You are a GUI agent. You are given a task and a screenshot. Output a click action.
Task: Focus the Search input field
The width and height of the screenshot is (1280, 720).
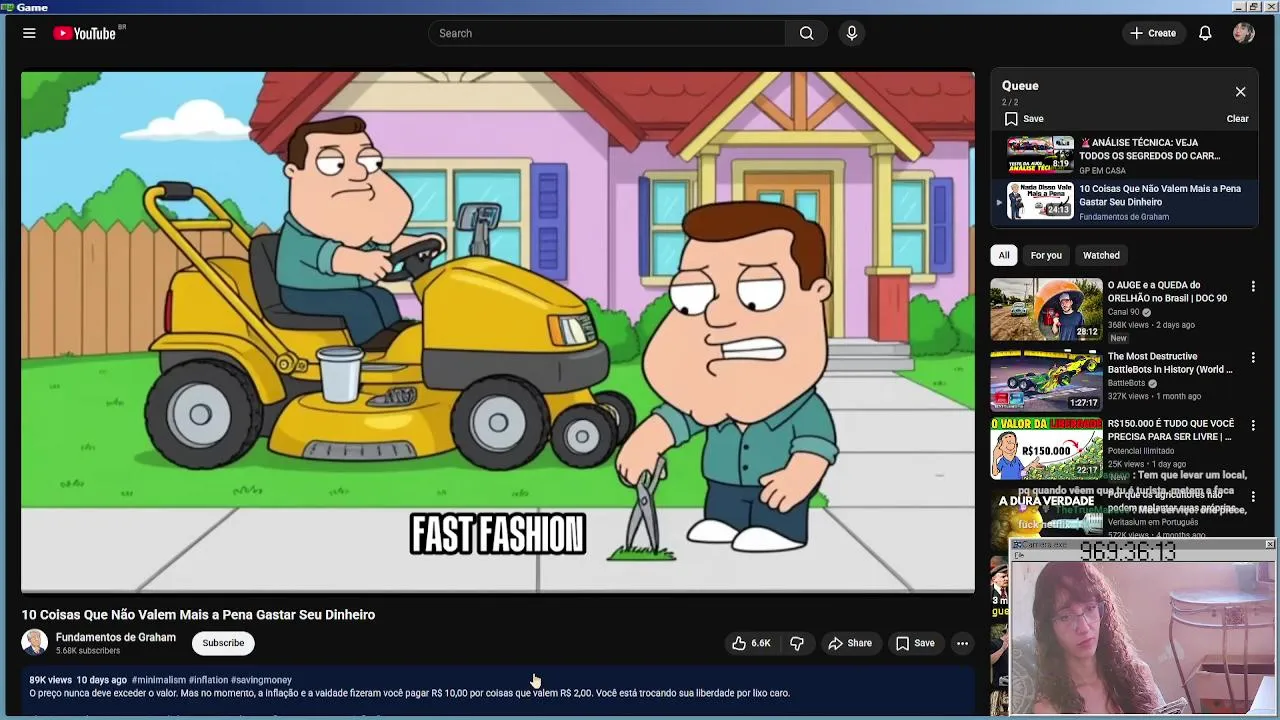click(x=607, y=33)
